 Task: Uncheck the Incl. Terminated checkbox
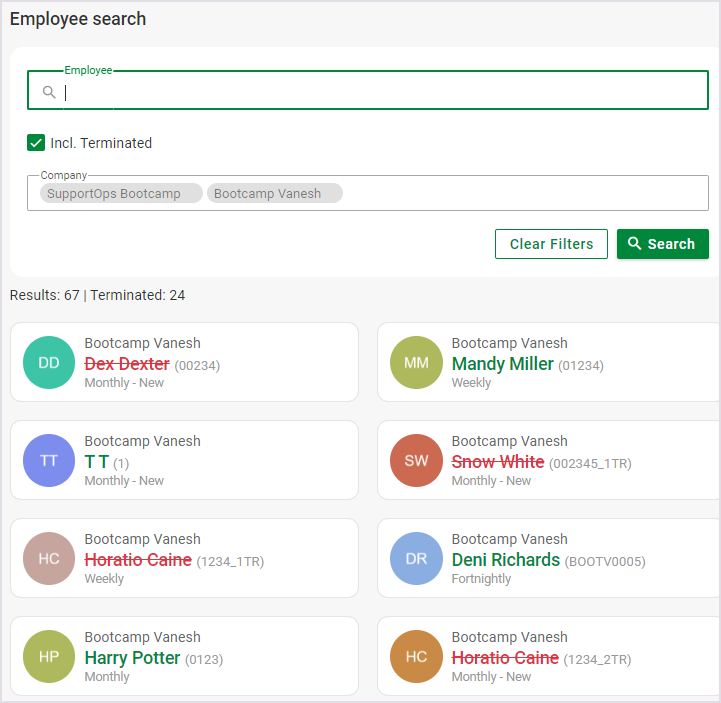[36, 143]
